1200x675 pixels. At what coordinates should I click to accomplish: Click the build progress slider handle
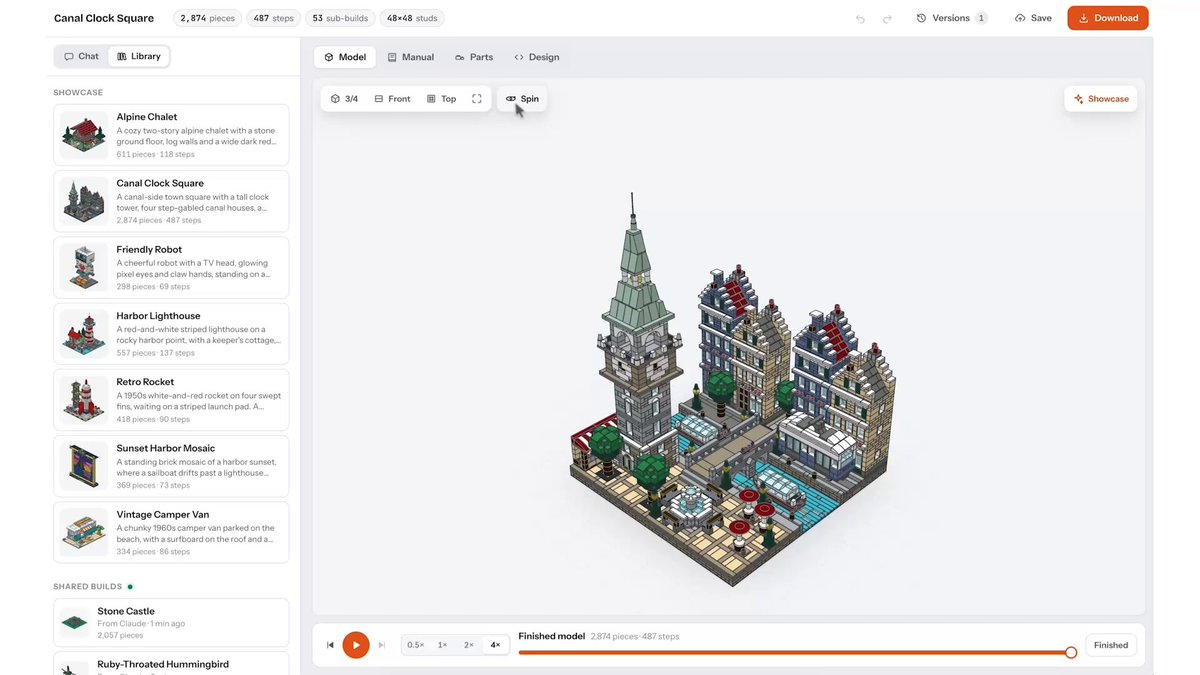[x=1071, y=652]
